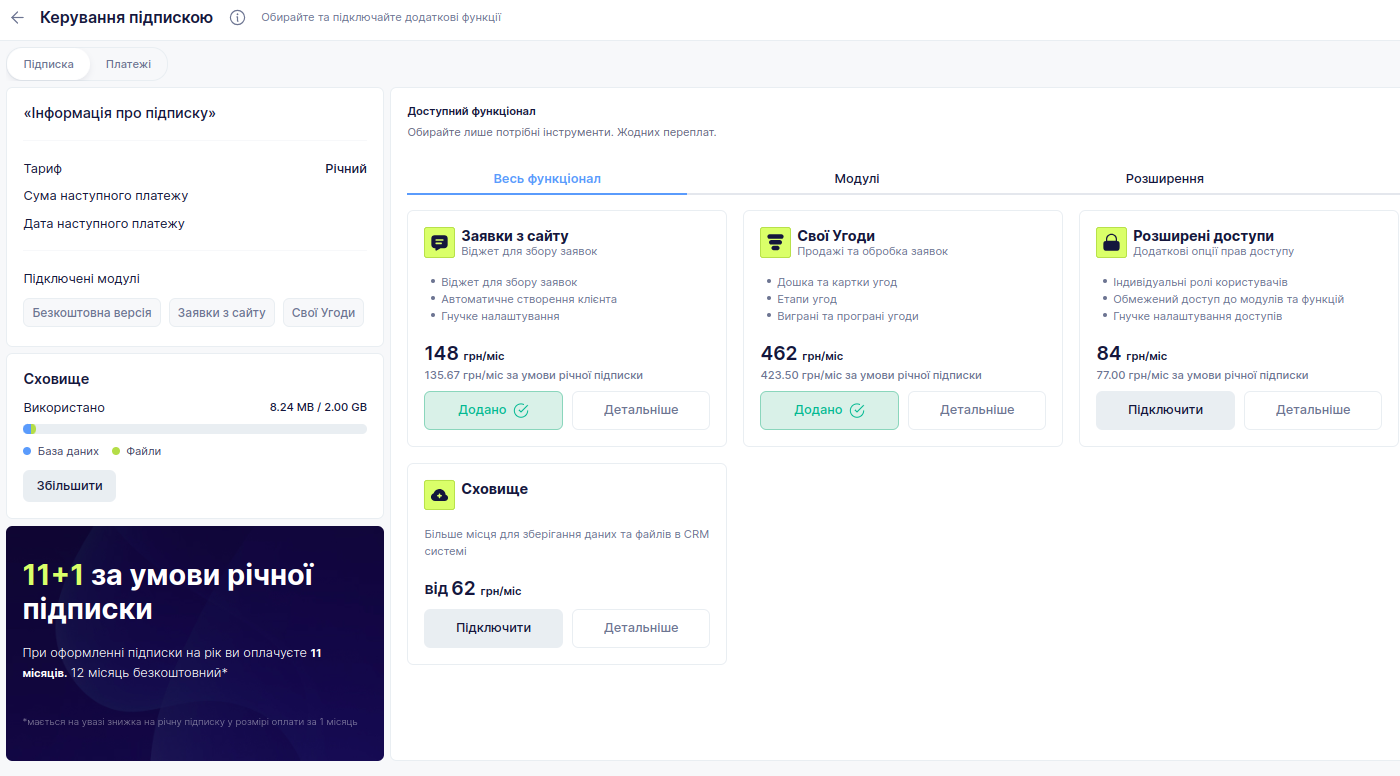Click the green Файли legend dot
The image size is (1400, 776).
[x=116, y=451]
